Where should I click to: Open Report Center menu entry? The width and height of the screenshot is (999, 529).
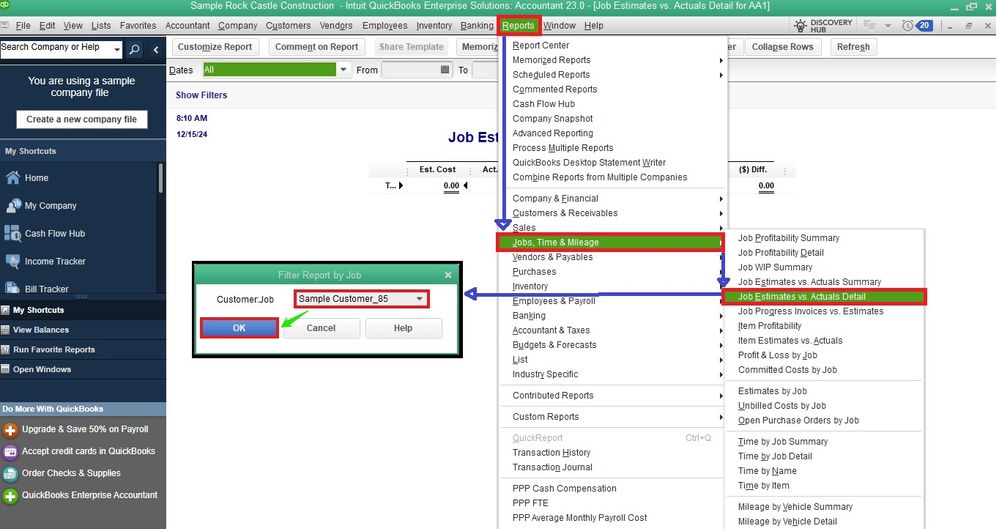pos(540,45)
